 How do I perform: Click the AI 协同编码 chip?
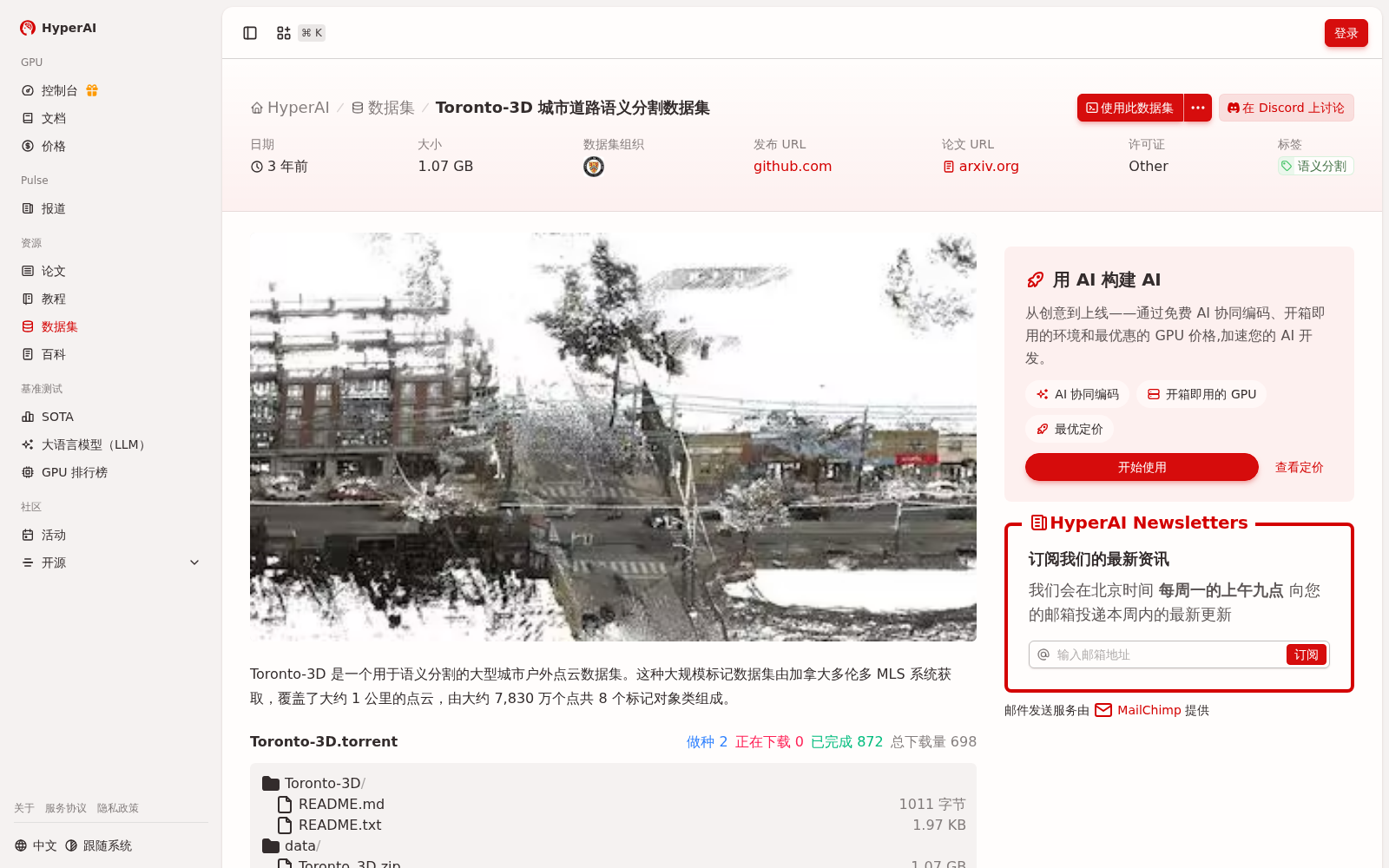(x=1077, y=394)
